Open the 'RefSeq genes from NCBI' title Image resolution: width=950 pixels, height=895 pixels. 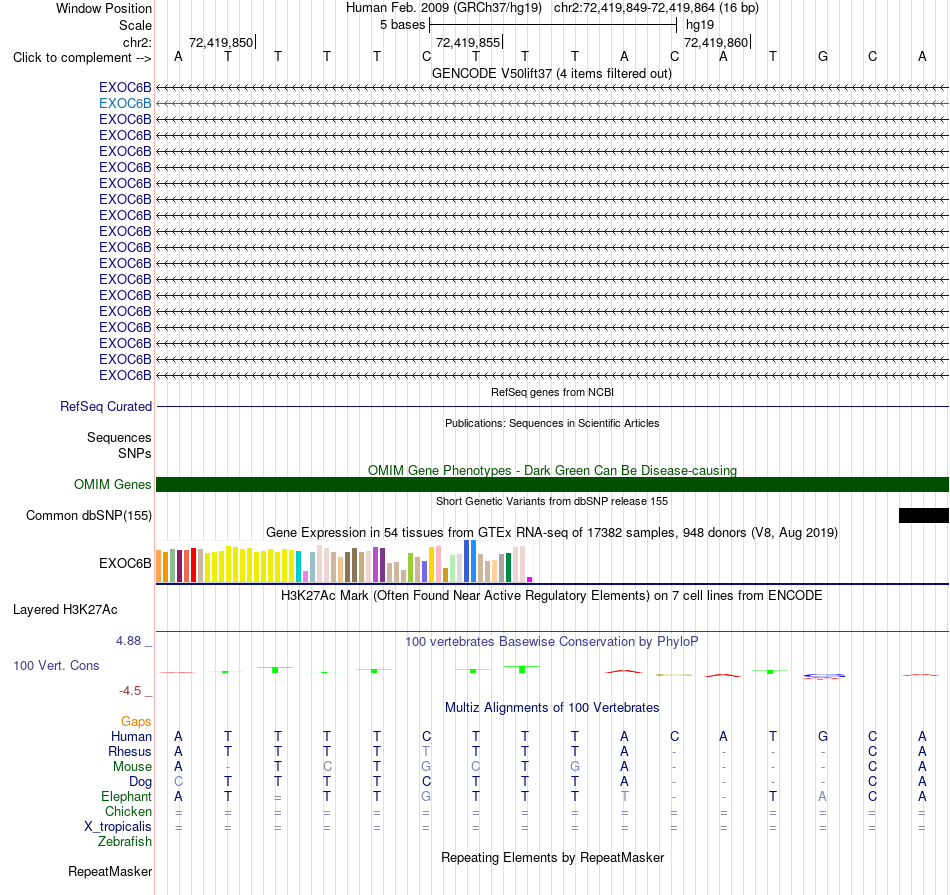(552, 392)
